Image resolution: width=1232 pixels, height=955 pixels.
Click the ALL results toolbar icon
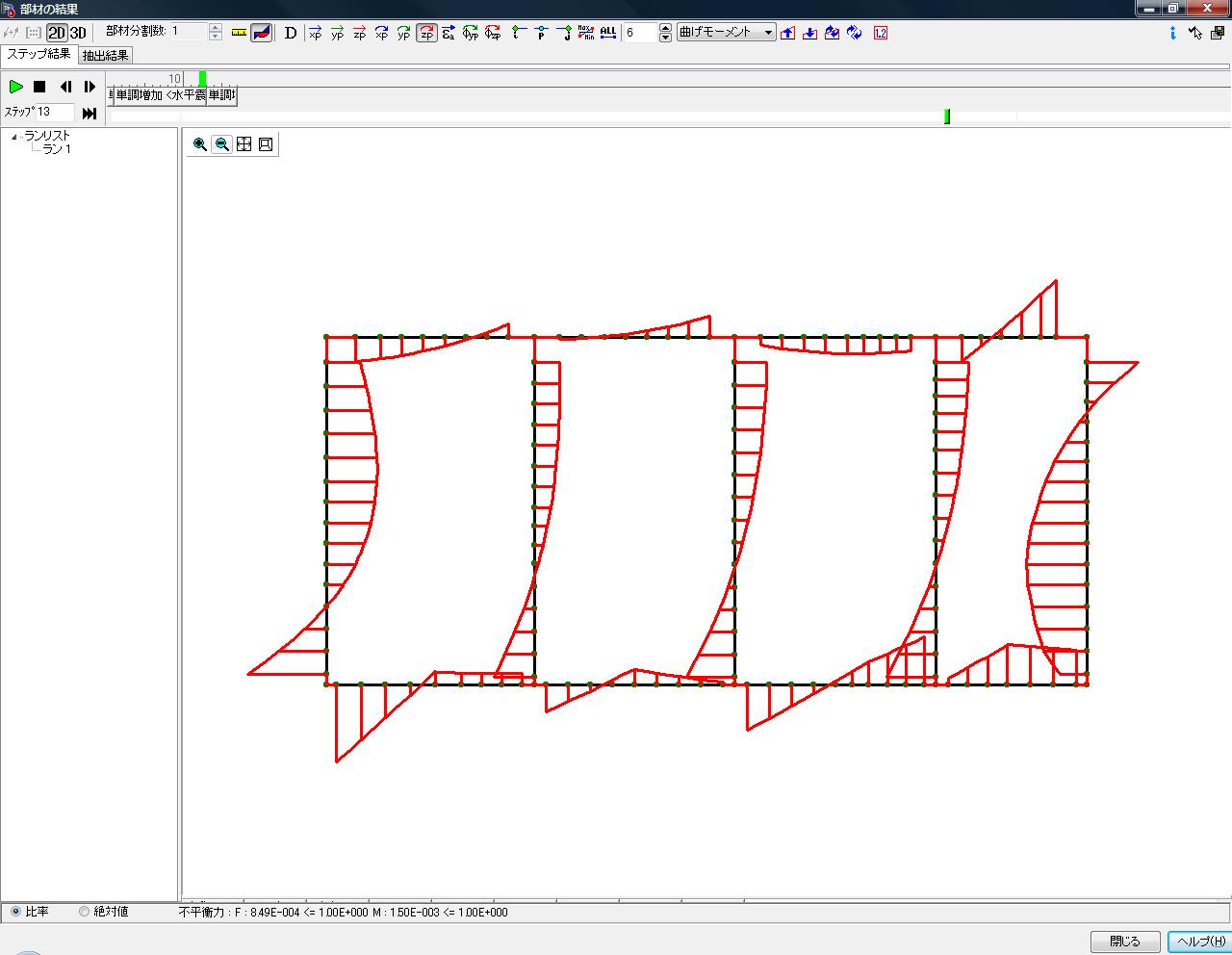[x=608, y=33]
